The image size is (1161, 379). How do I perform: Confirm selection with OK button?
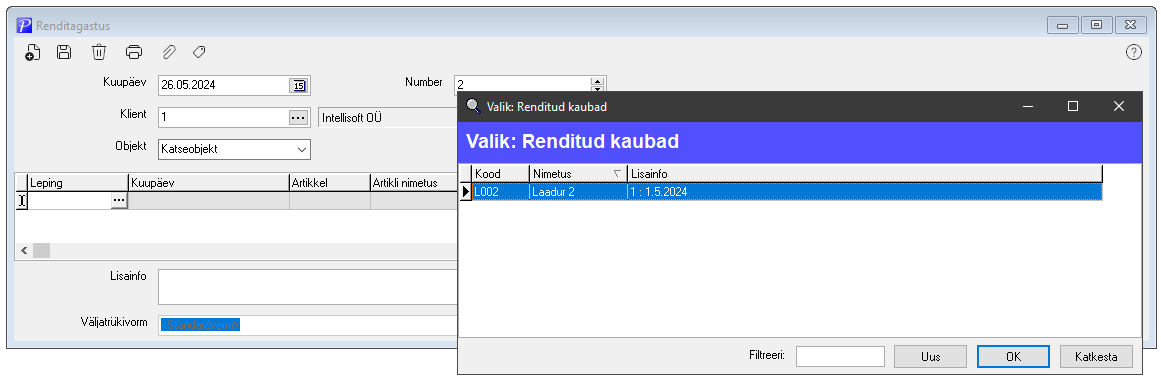[x=1014, y=356]
